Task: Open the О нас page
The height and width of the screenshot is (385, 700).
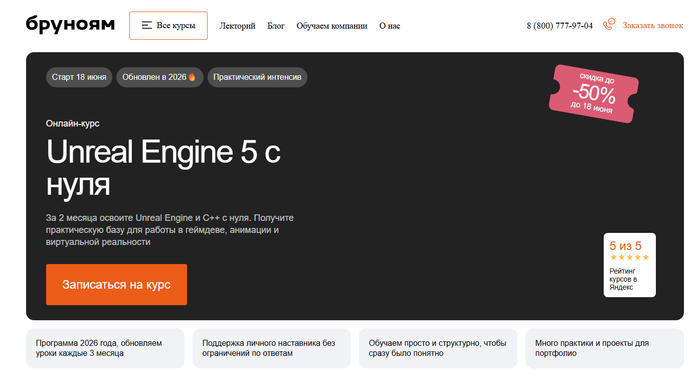Action: point(390,26)
